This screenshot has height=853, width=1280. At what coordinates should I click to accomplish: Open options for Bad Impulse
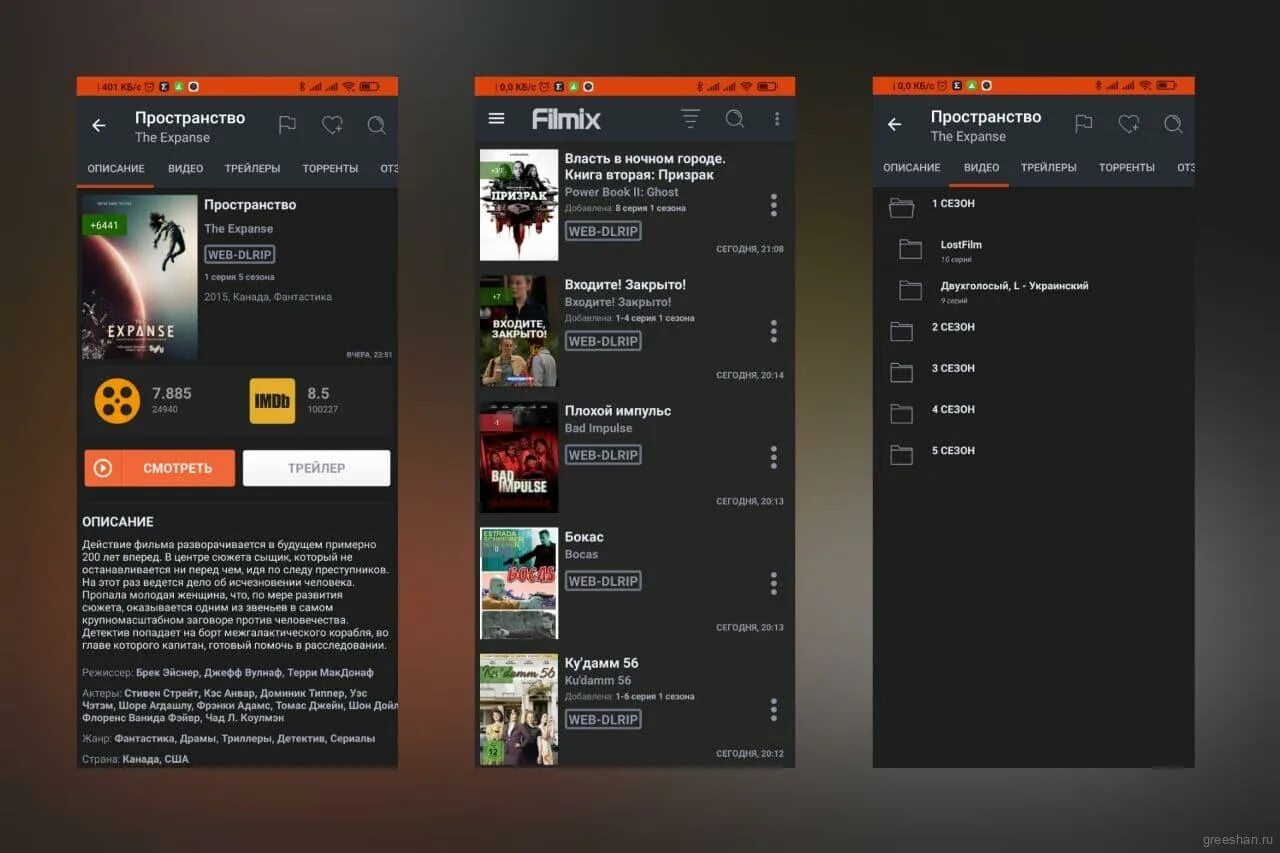click(x=773, y=458)
